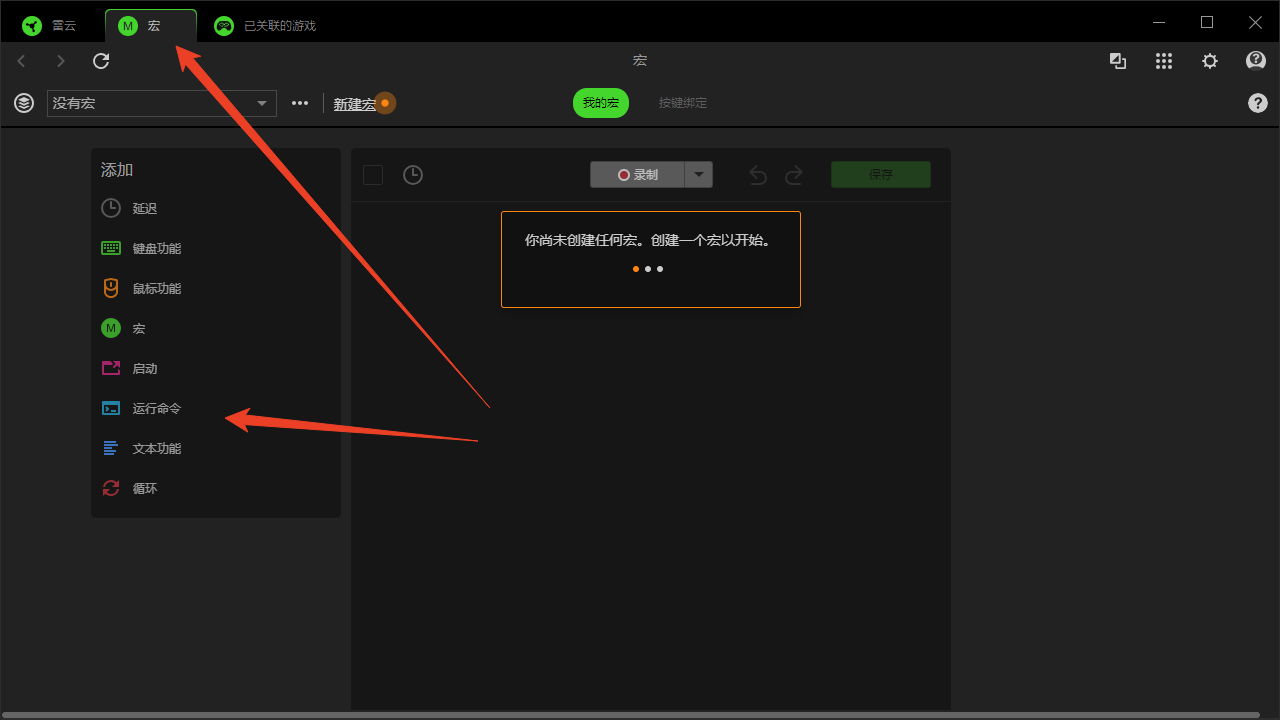Viewport: 1280px width, 720px height.
Task: Expand the 录制 record options arrow
Action: click(699, 175)
